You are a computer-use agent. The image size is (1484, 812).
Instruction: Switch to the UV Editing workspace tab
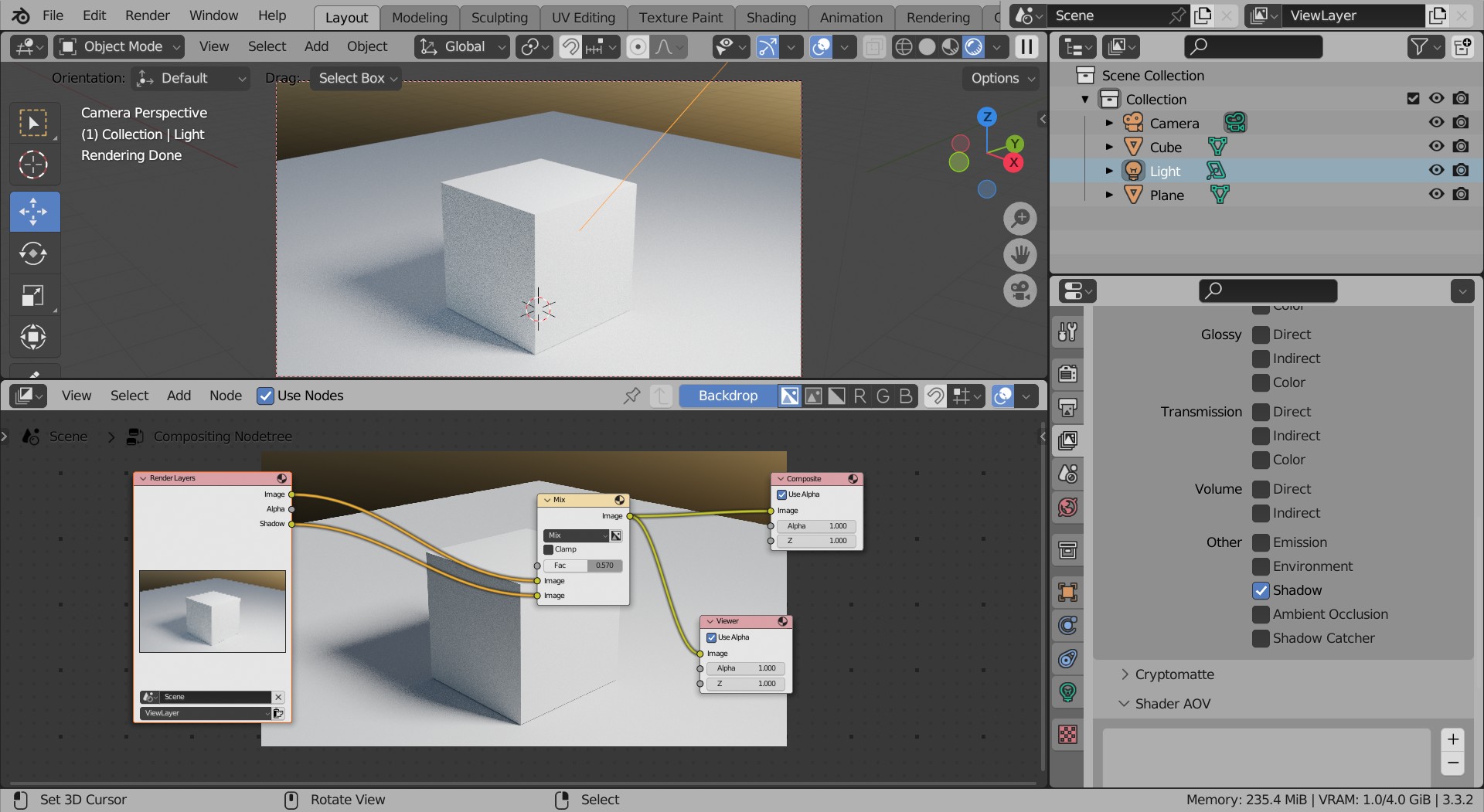pos(584,18)
